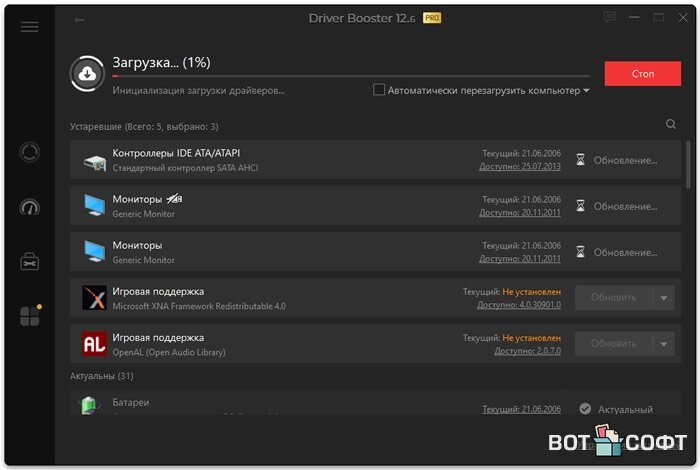Select Контроллеры IDE ATA/ATAPI row title
Image resolution: width=700 pixels, height=470 pixels.
click(x=176, y=153)
